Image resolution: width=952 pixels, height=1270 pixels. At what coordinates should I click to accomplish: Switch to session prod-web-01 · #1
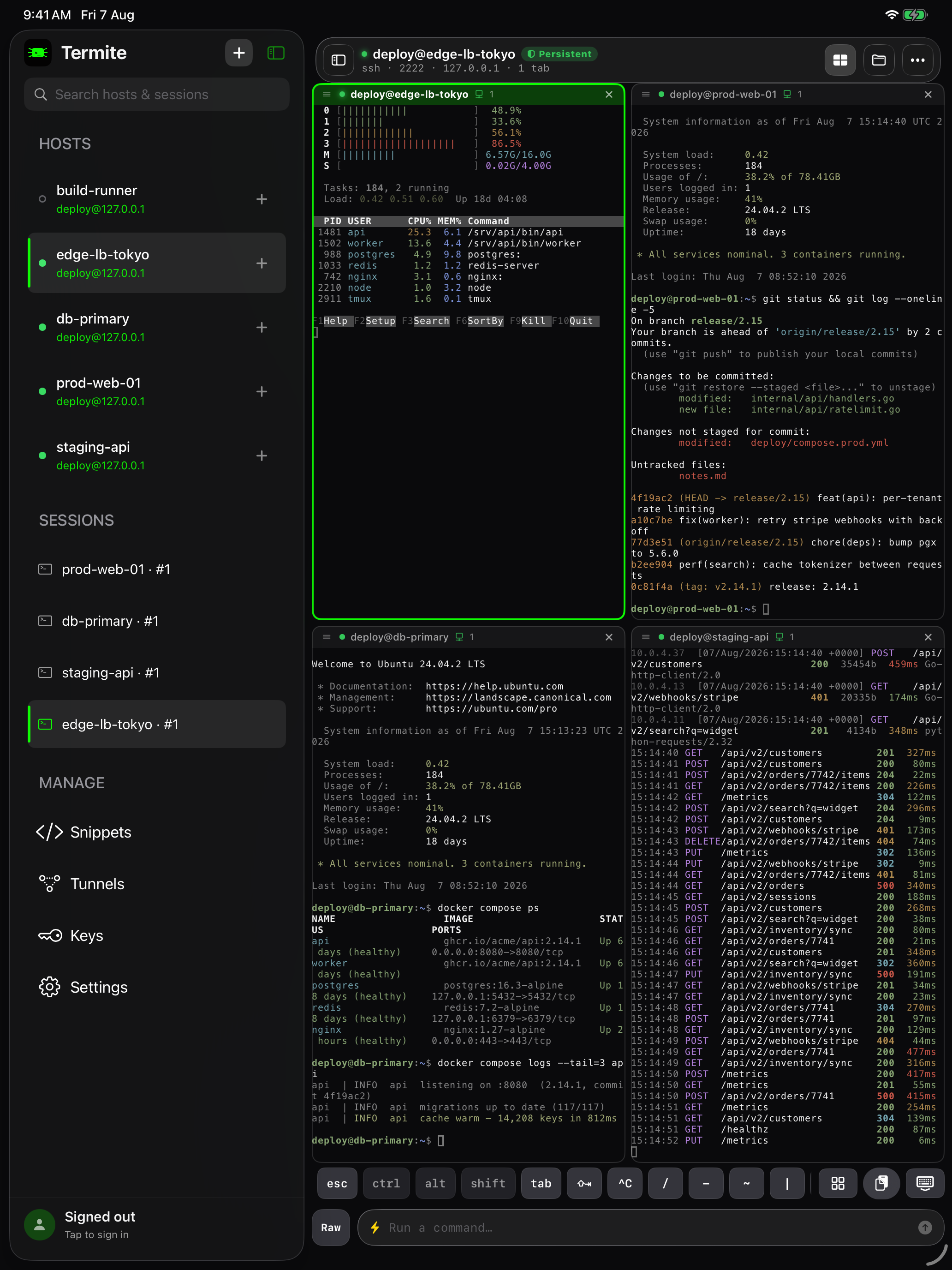157,569
